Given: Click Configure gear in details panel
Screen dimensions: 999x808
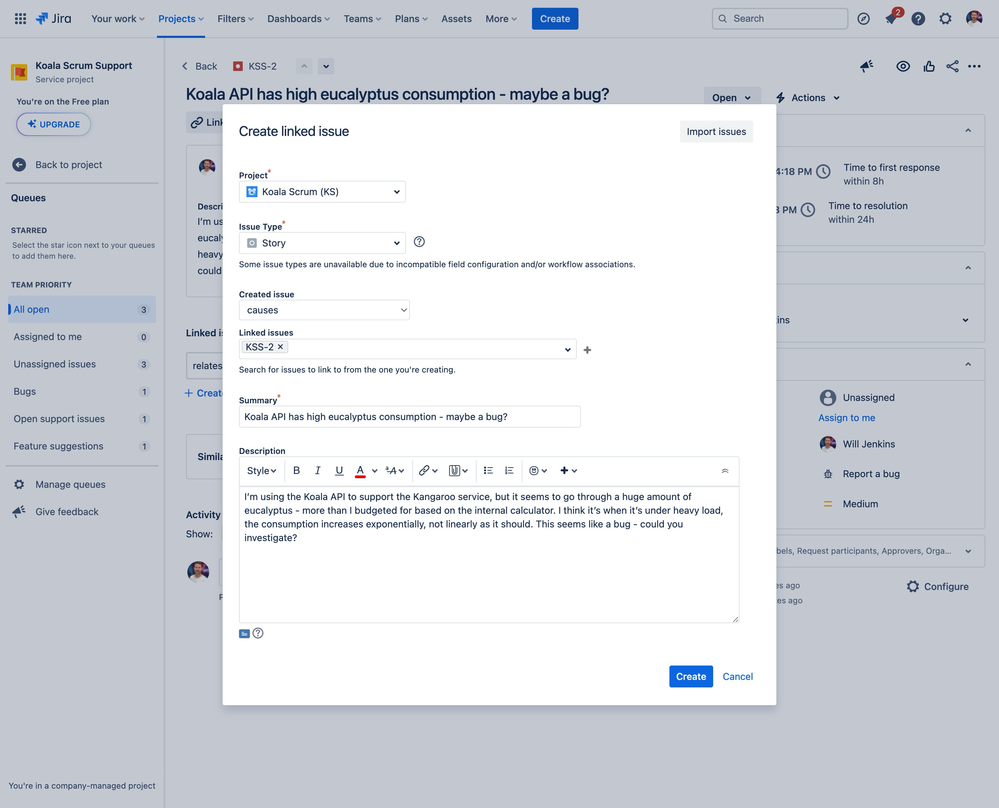Looking at the screenshot, I should pos(937,586).
